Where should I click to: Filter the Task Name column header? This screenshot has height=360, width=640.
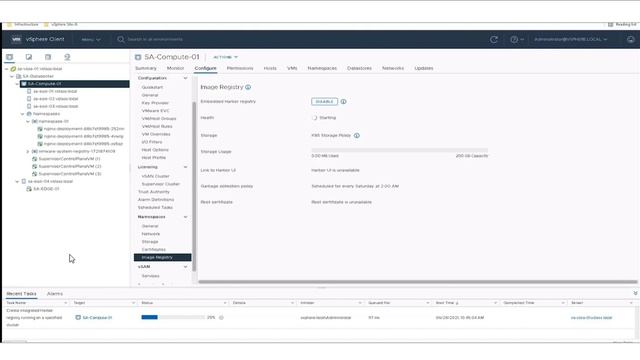(x=66, y=303)
